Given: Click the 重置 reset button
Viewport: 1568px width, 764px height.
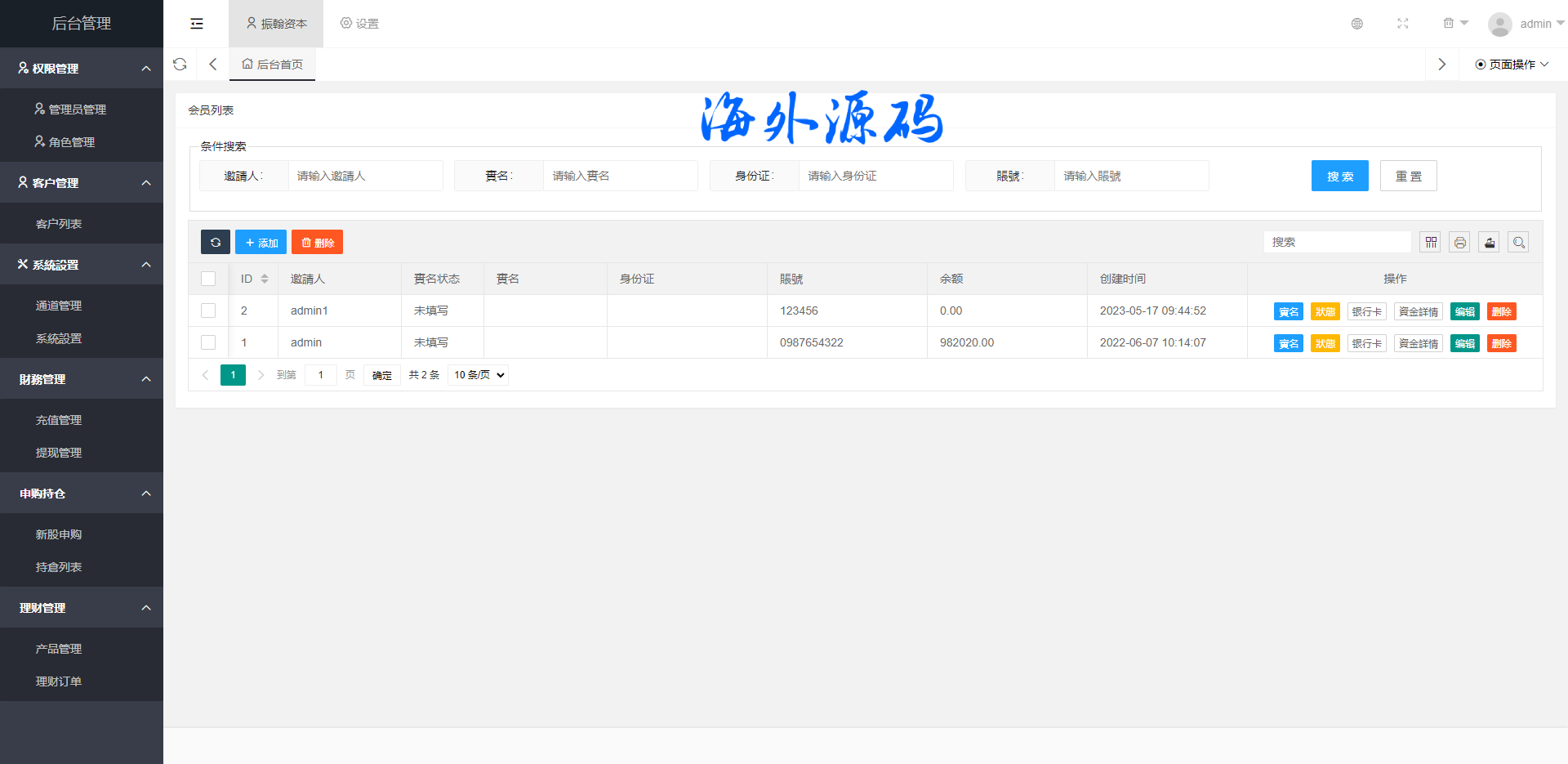Looking at the screenshot, I should coord(1408,176).
